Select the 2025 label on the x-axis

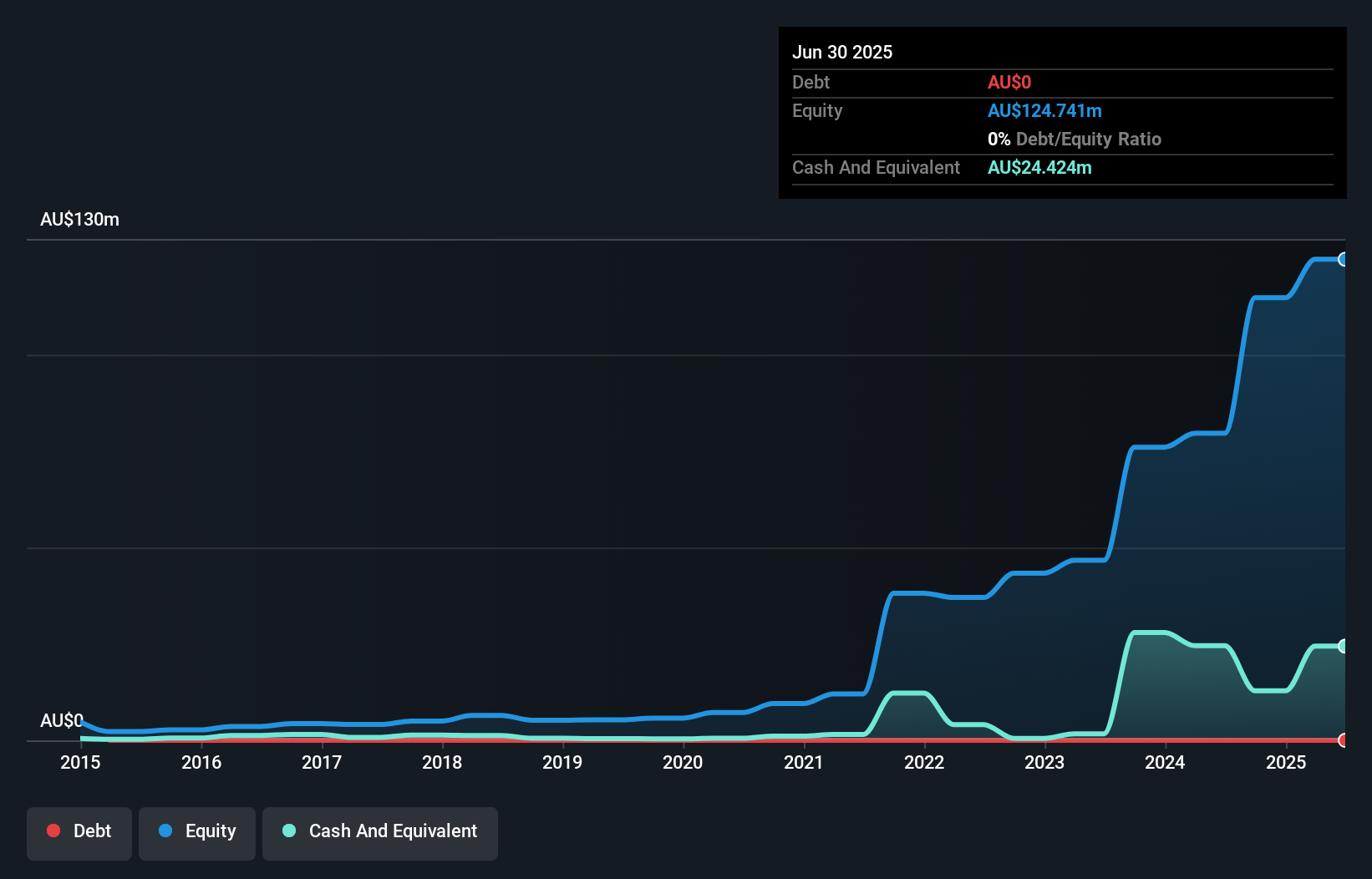pos(1286,762)
